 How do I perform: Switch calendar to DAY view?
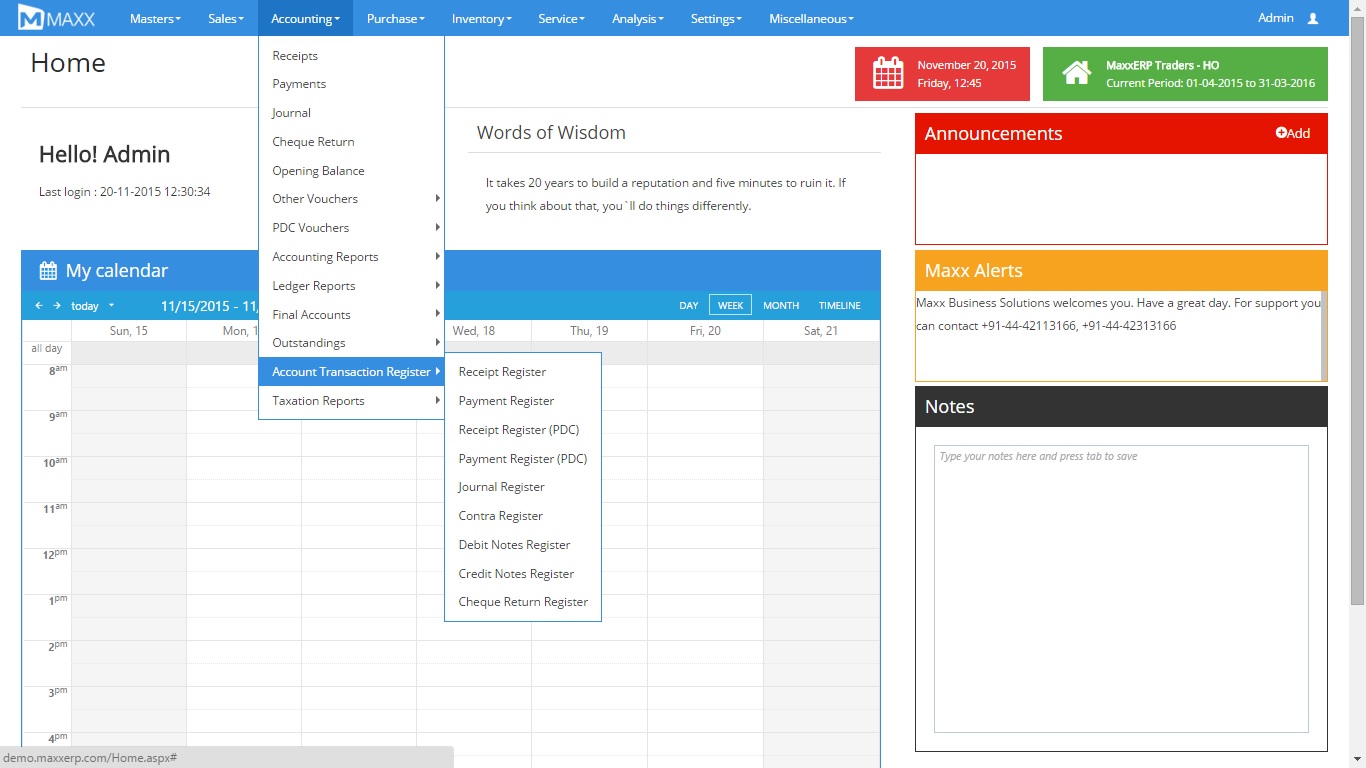(688, 306)
